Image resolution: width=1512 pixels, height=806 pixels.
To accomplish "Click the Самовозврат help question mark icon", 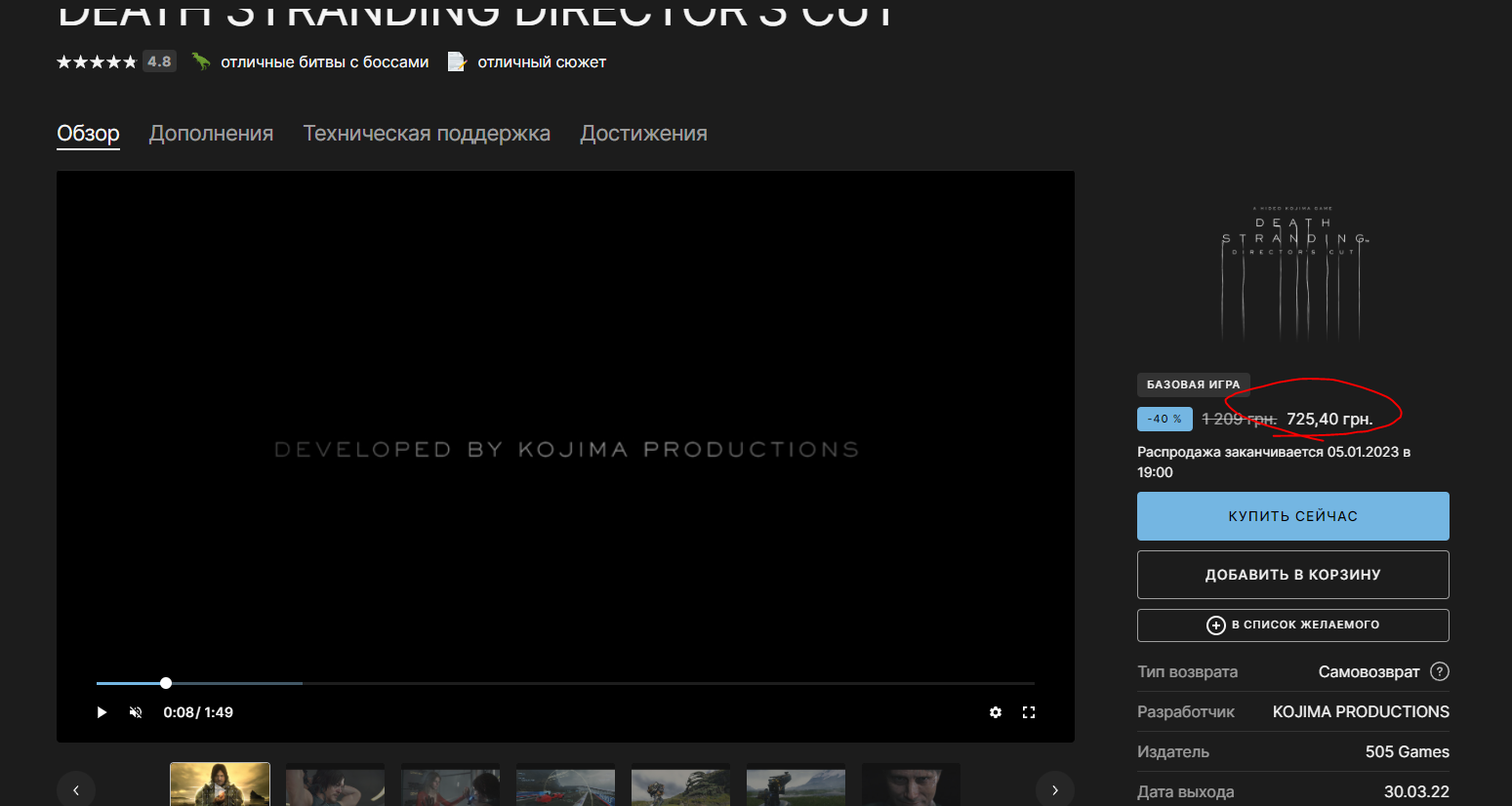I will (1440, 671).
